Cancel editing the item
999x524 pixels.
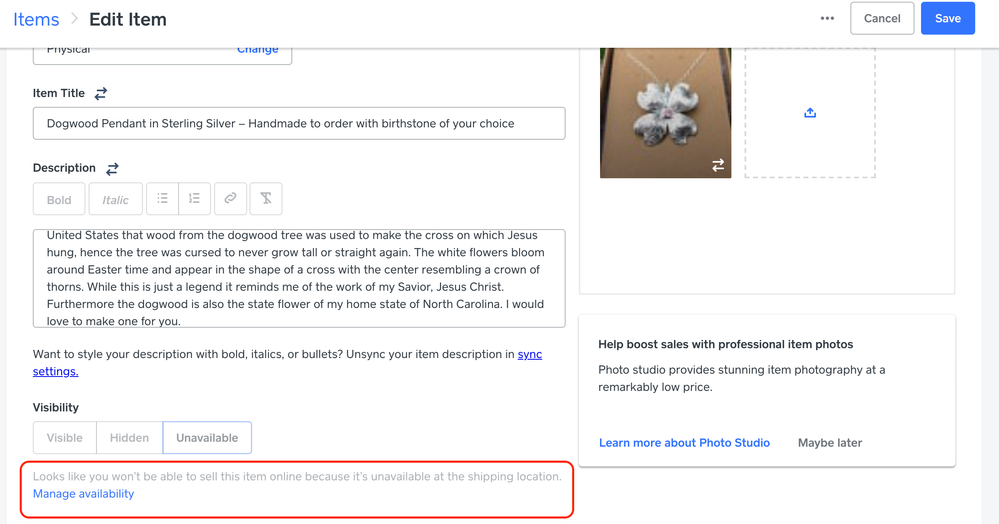tap(882, 18)
